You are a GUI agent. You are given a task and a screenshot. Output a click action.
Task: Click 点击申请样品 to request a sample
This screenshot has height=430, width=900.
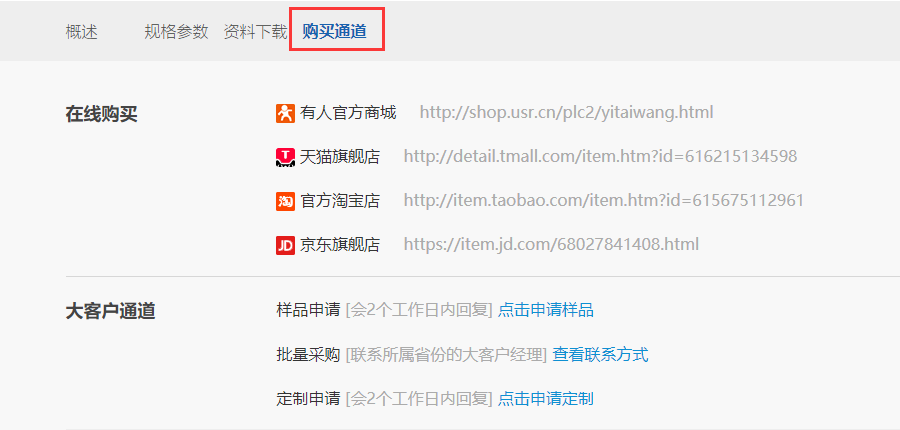pos(546,311)
